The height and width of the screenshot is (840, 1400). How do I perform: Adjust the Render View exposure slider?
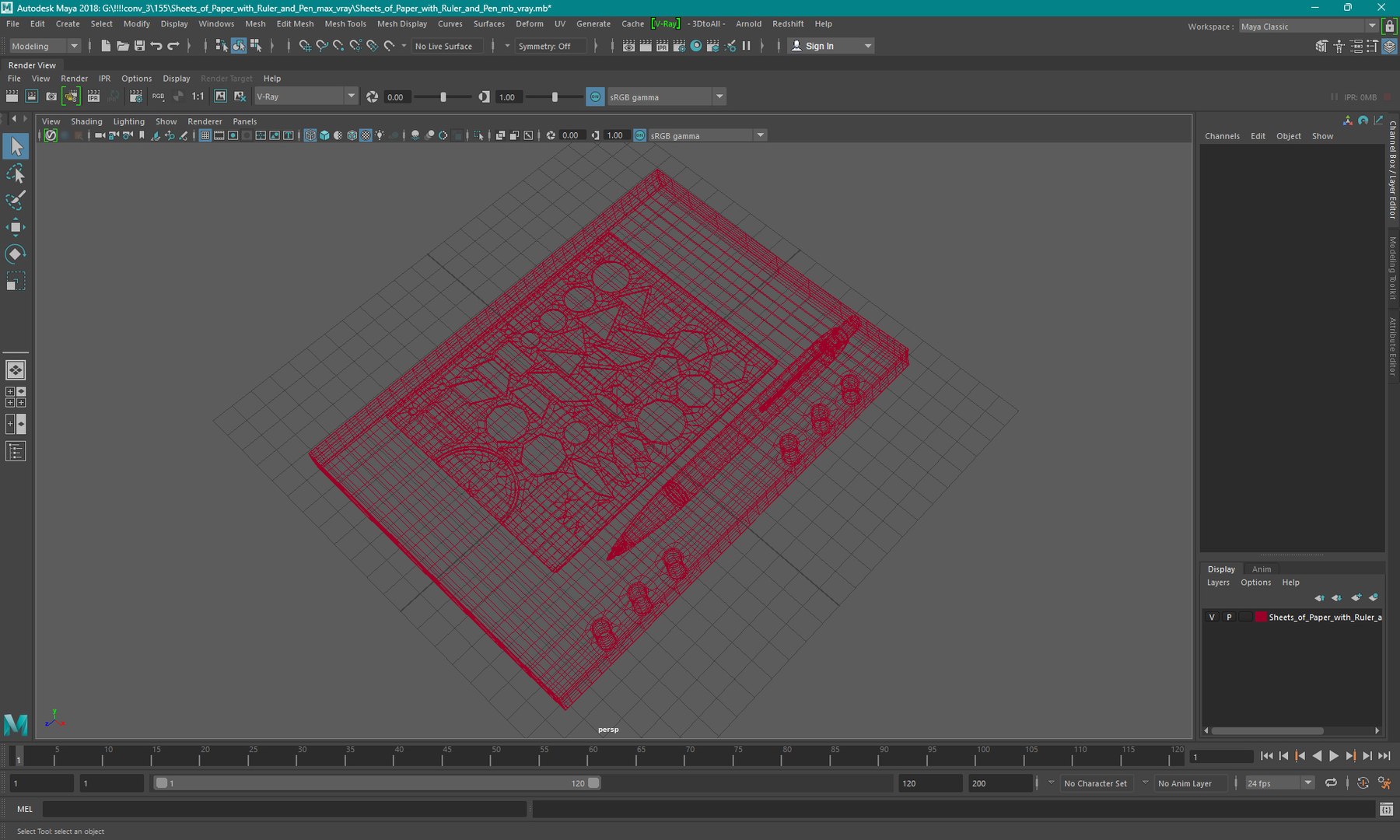click(443, 96)
